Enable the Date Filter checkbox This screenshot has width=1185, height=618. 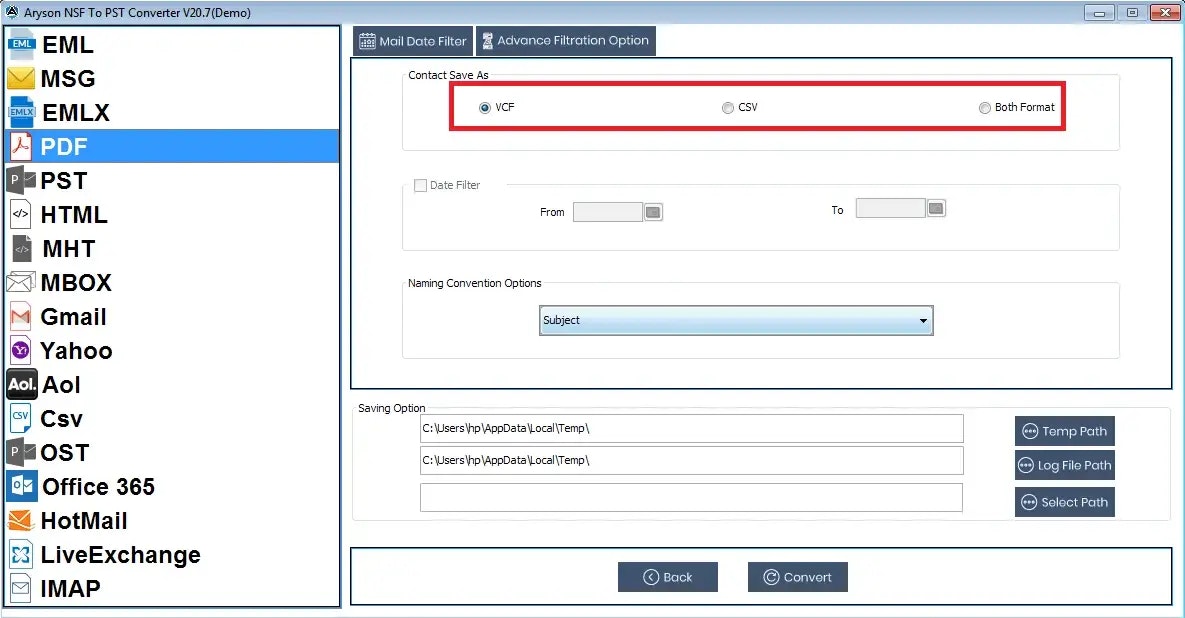click(x=420, y=185)
